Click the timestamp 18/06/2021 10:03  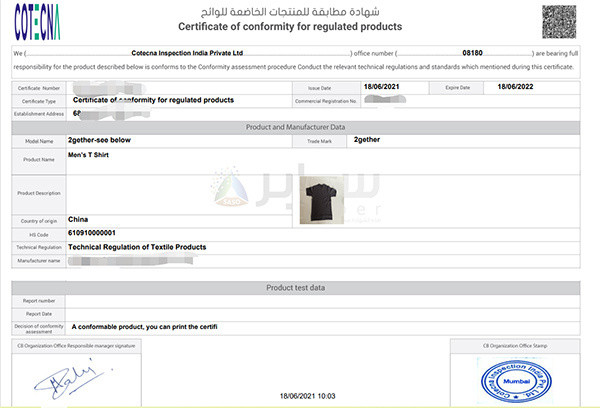click(x=297, y=396)
